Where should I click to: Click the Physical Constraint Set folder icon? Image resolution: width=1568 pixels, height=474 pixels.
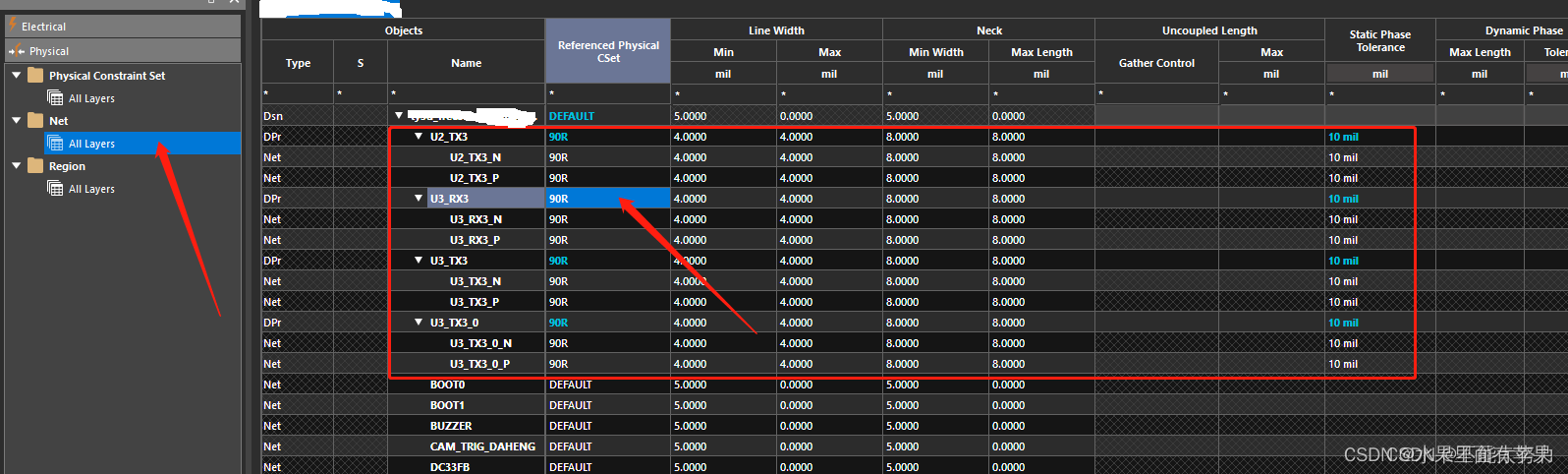(x=36, y=76)
